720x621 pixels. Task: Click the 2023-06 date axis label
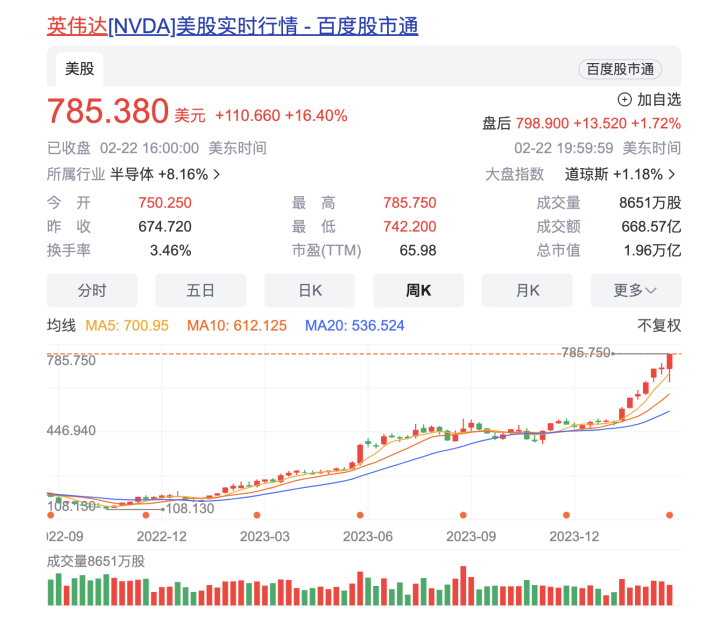coord(368,536)
